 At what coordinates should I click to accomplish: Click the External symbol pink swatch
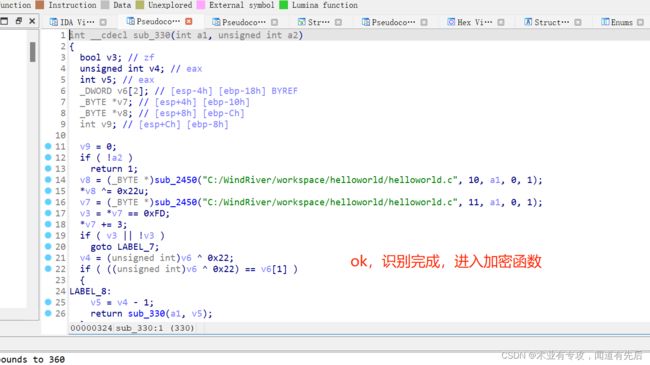(201, 5)
